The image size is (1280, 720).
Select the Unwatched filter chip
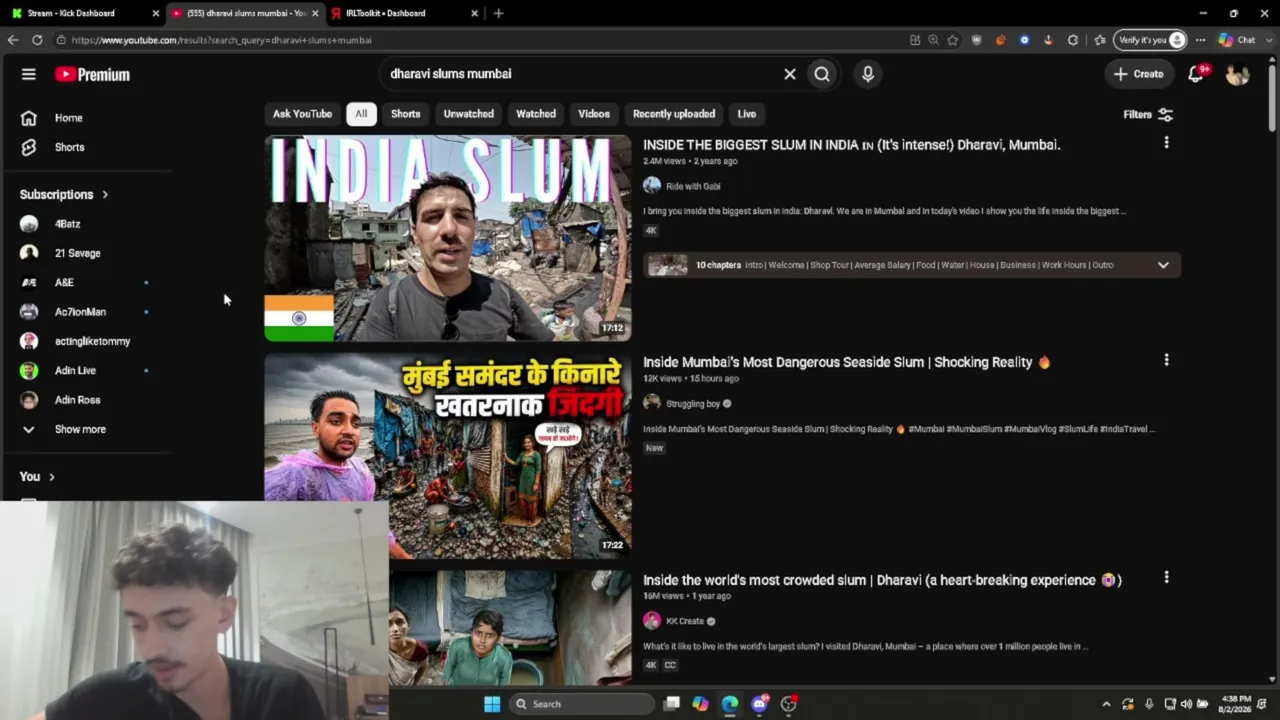pos(469,114)
